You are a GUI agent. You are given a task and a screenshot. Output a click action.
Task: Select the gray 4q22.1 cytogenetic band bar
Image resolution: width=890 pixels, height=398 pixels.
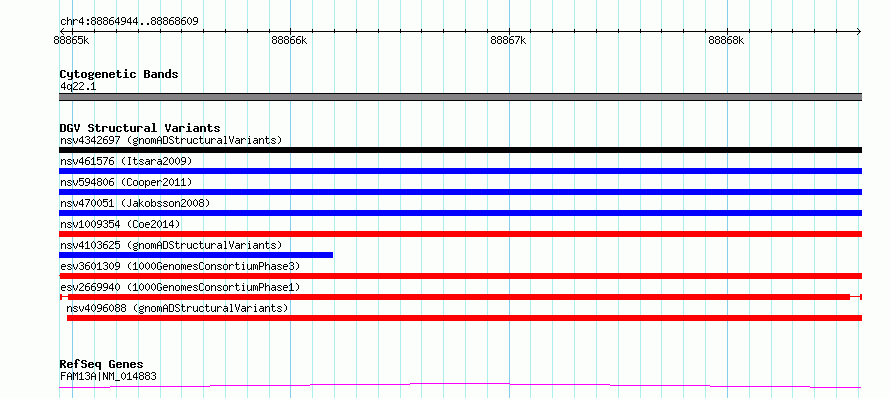click(x=460, y=97)
